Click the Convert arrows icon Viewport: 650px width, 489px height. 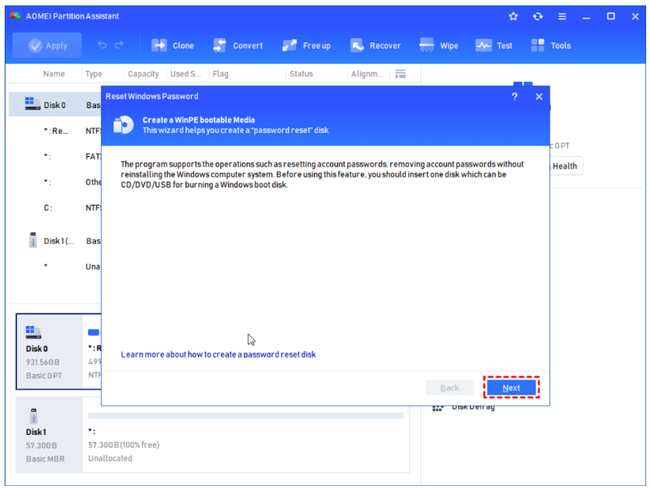220,45
